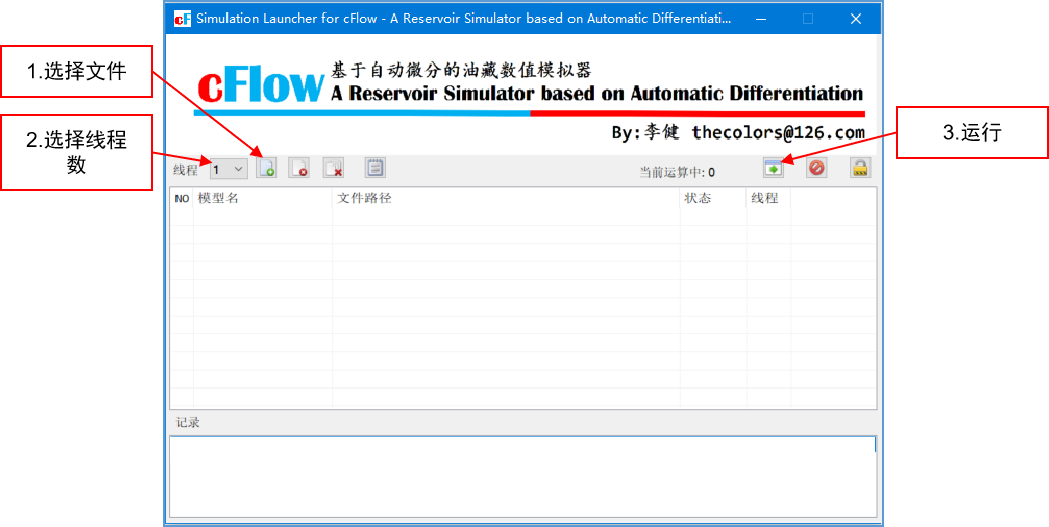
Task: Click the thecolors@126.com email text
Action: 778,132
